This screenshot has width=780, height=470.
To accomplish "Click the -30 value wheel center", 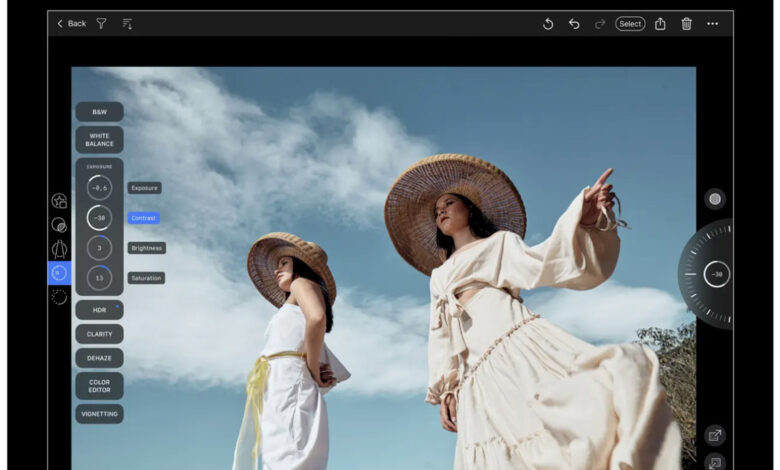I will (x=716, y=274).
